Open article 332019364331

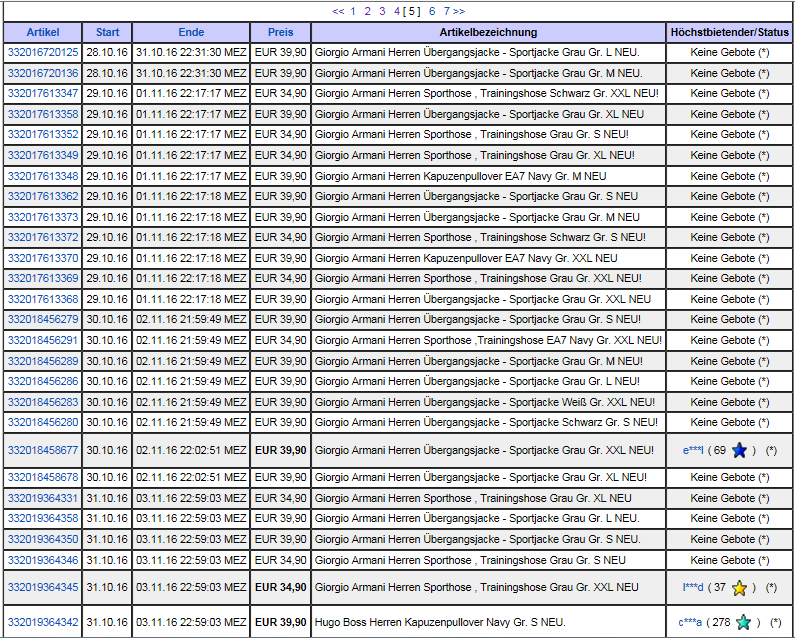coord(43,498)
